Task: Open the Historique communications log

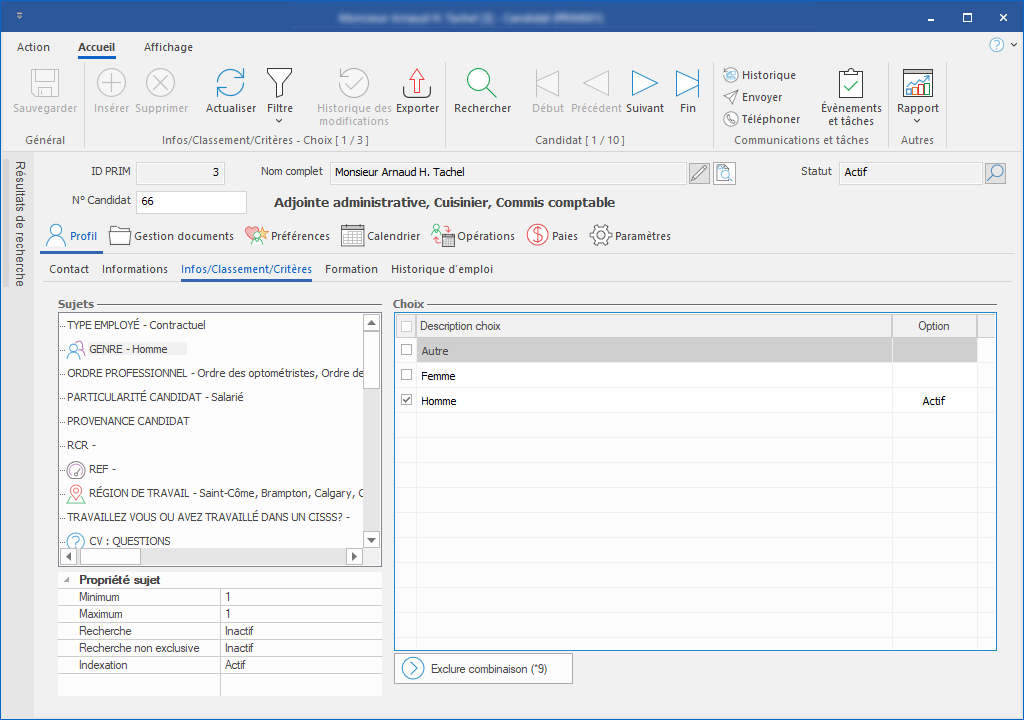Action: (759, 75)
